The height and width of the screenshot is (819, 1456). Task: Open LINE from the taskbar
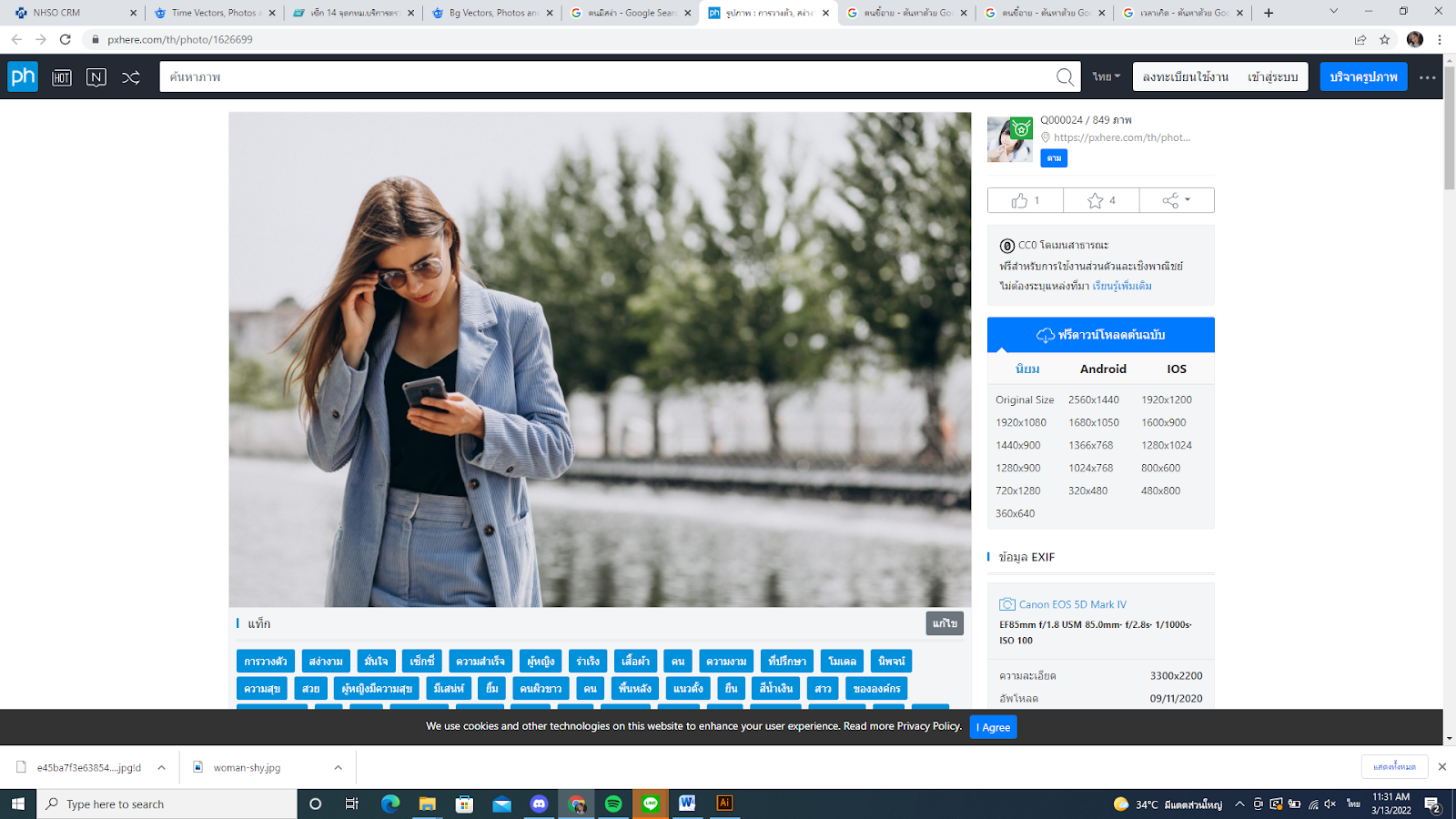pos(651,804)
